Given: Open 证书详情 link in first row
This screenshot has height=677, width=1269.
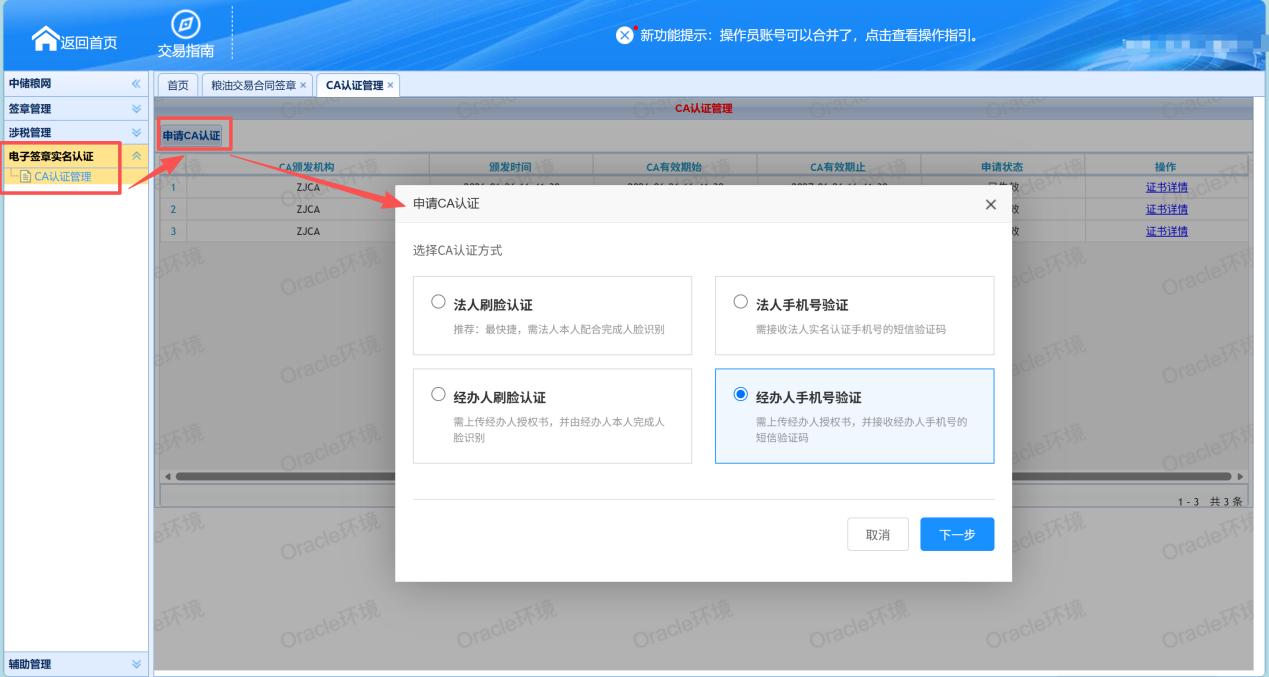Looking at the screenshot, I should click(1167, 187).
